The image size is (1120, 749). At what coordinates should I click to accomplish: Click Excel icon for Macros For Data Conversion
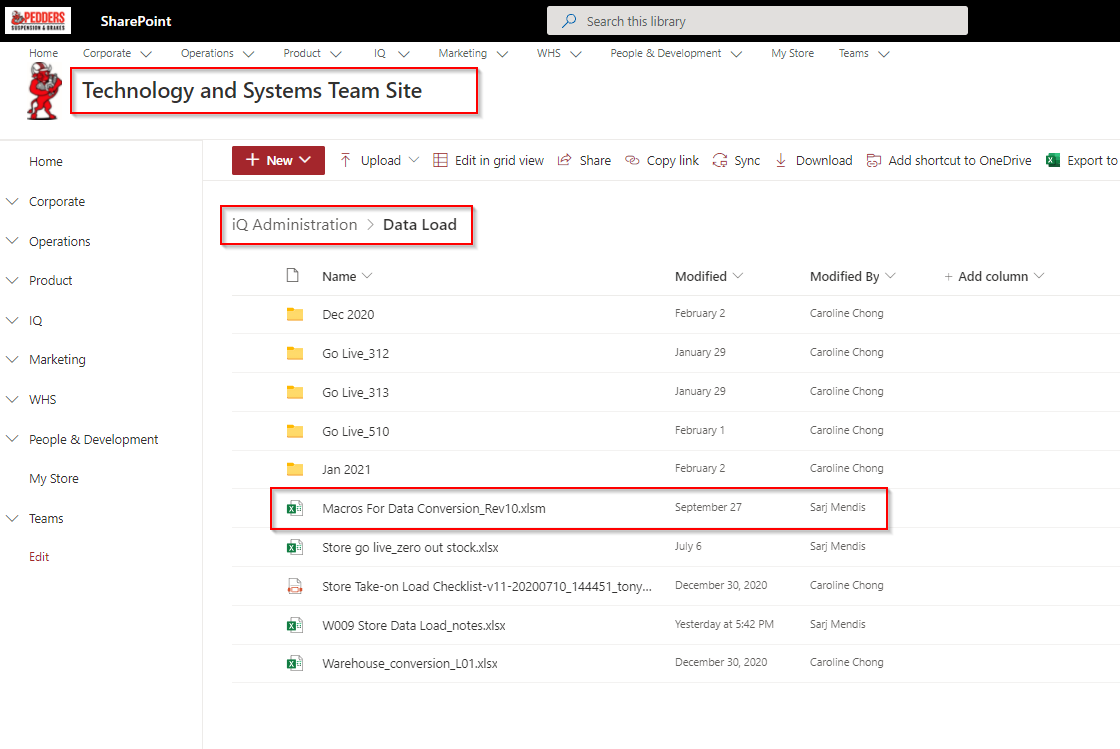(294, 508)
